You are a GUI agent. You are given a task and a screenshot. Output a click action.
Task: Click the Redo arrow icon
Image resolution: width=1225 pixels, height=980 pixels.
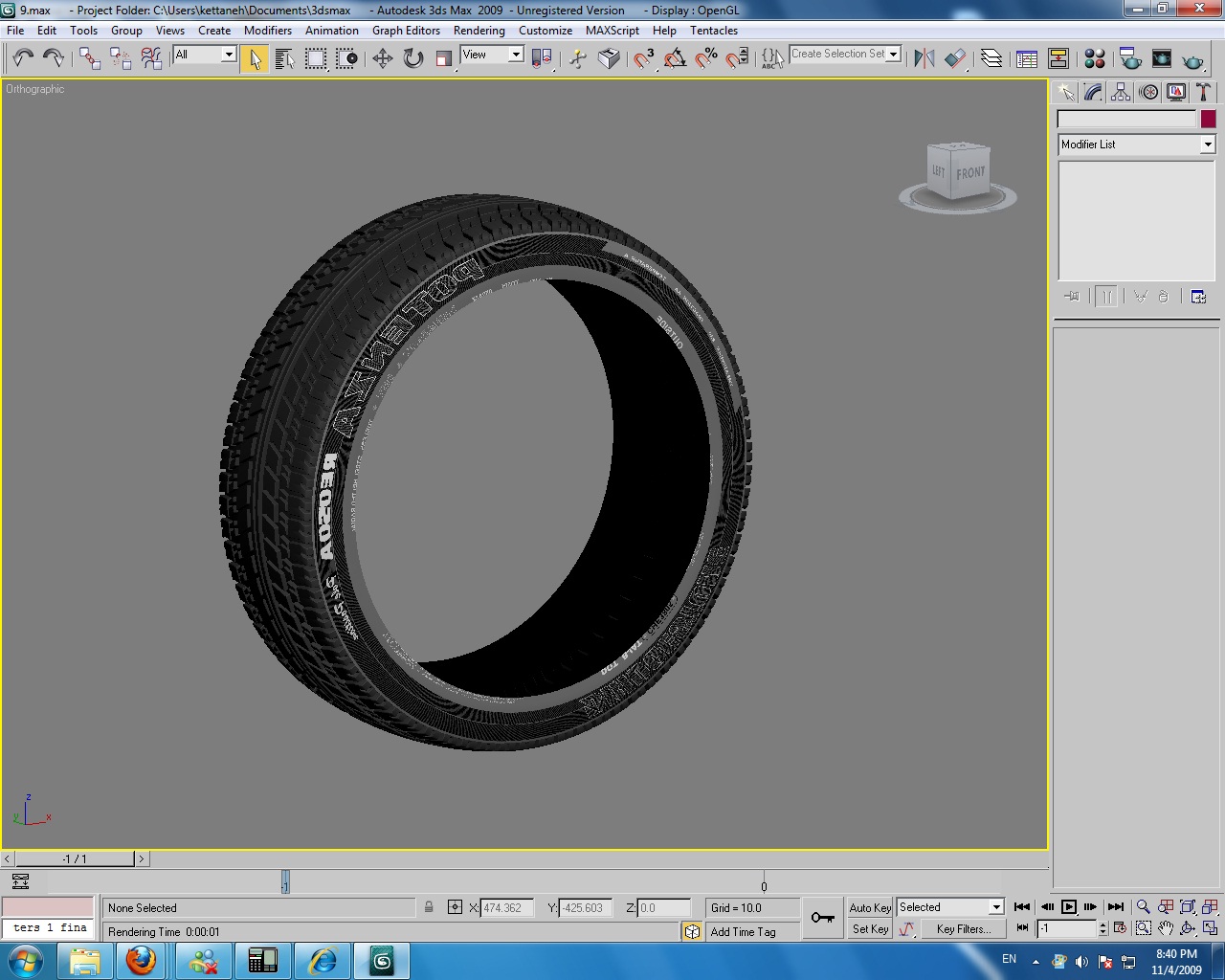point(54,58)
